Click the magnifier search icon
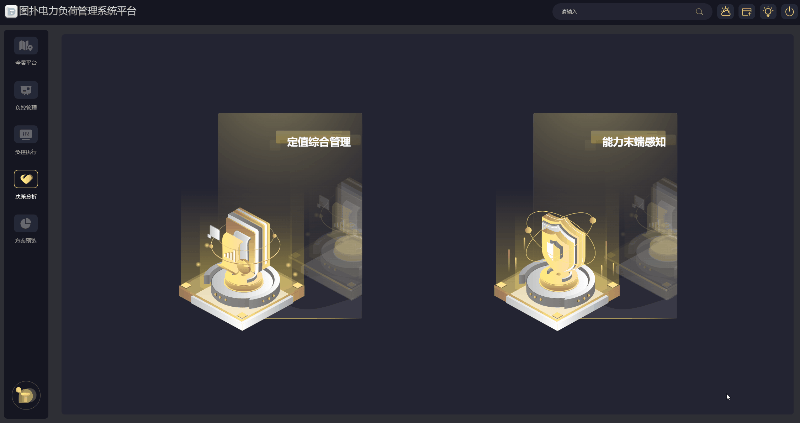The image size is (800, 423). pyautogui.click(x=699, y=11)
